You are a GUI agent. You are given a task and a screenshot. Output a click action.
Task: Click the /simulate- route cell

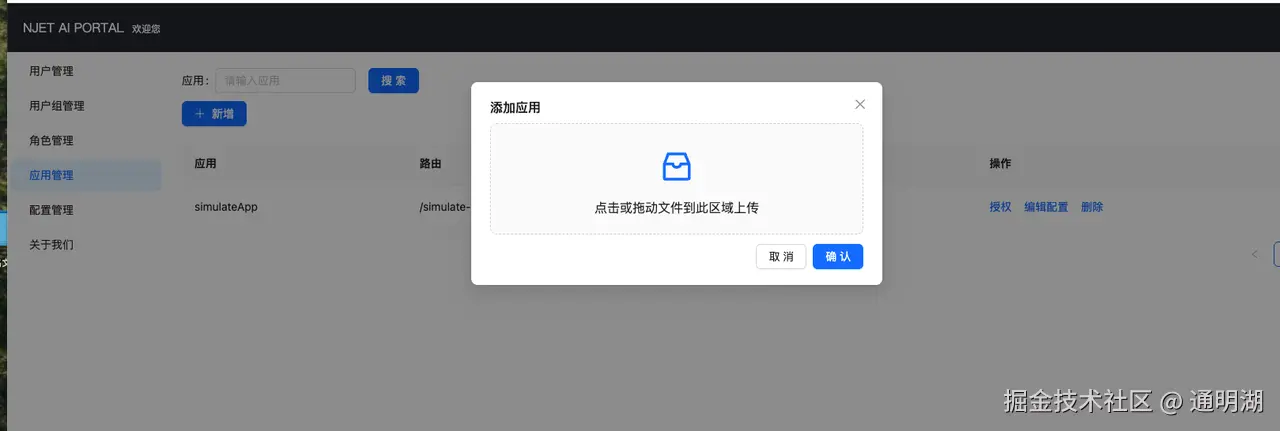445,207
